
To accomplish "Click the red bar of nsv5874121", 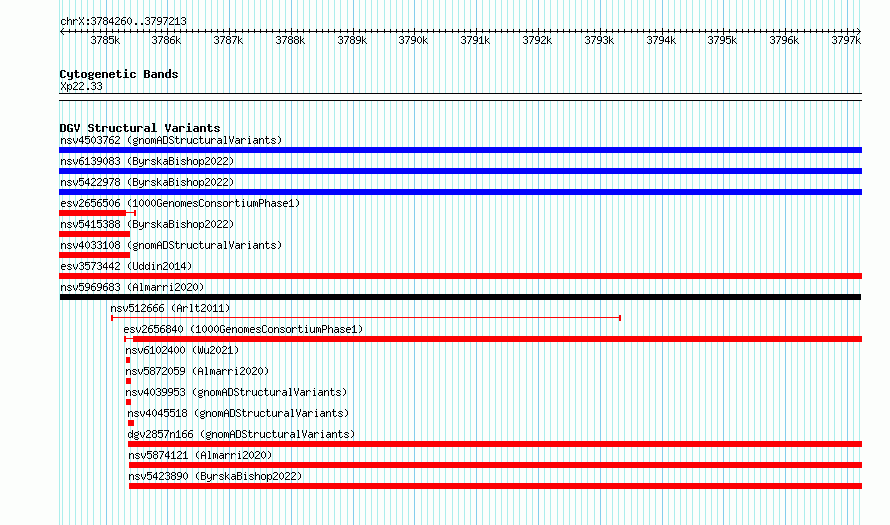I will [x=496, y=465].
